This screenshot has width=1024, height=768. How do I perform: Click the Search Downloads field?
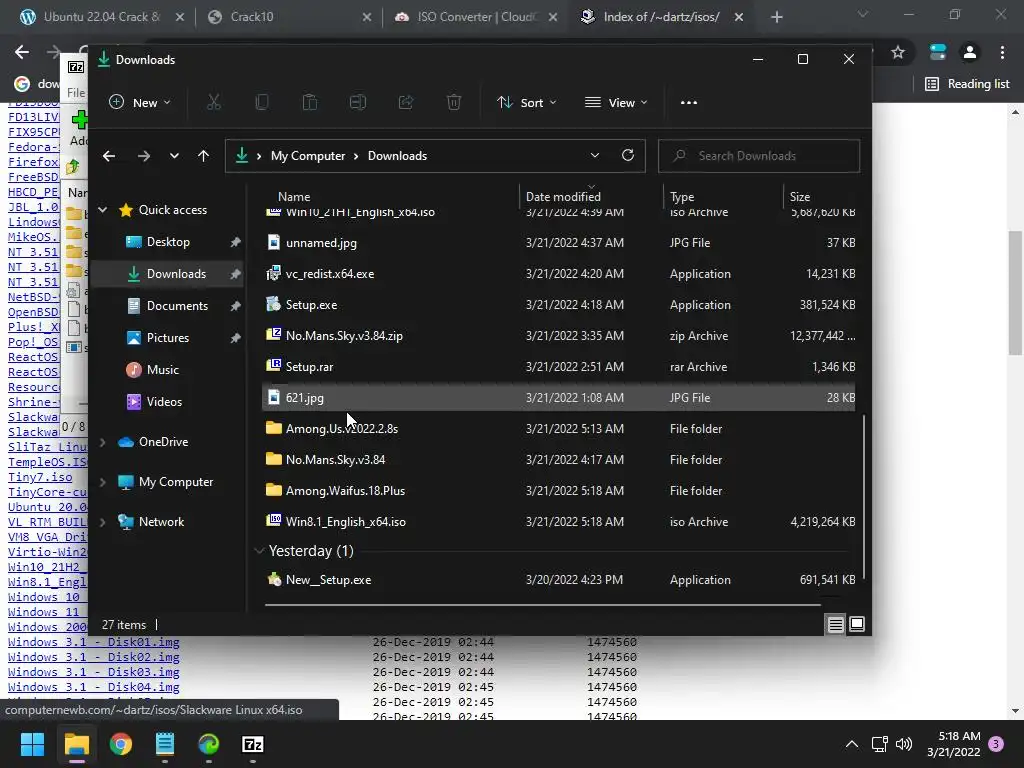[759, 156]
